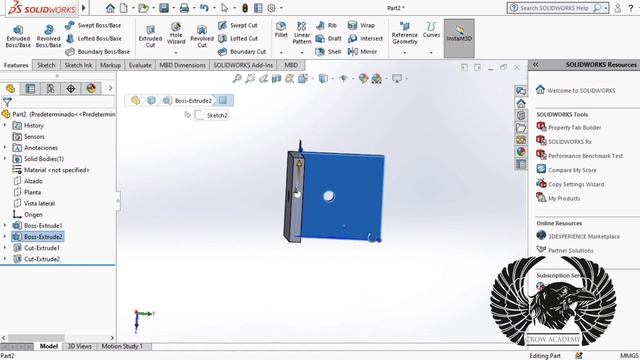Click the Draft feature
Screen dimensions: 640x360
coord(329,38)
